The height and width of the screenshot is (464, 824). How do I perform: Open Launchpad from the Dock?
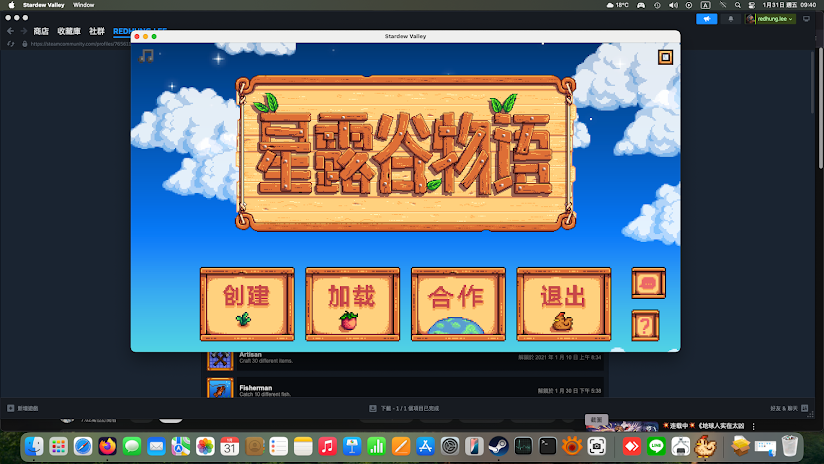click(58, 447)
